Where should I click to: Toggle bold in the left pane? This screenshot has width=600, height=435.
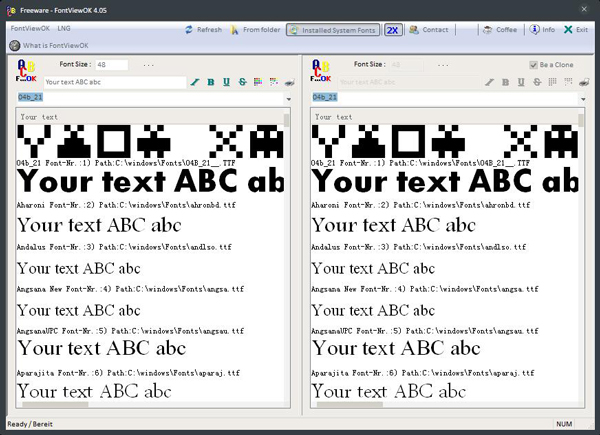[211, 82]
